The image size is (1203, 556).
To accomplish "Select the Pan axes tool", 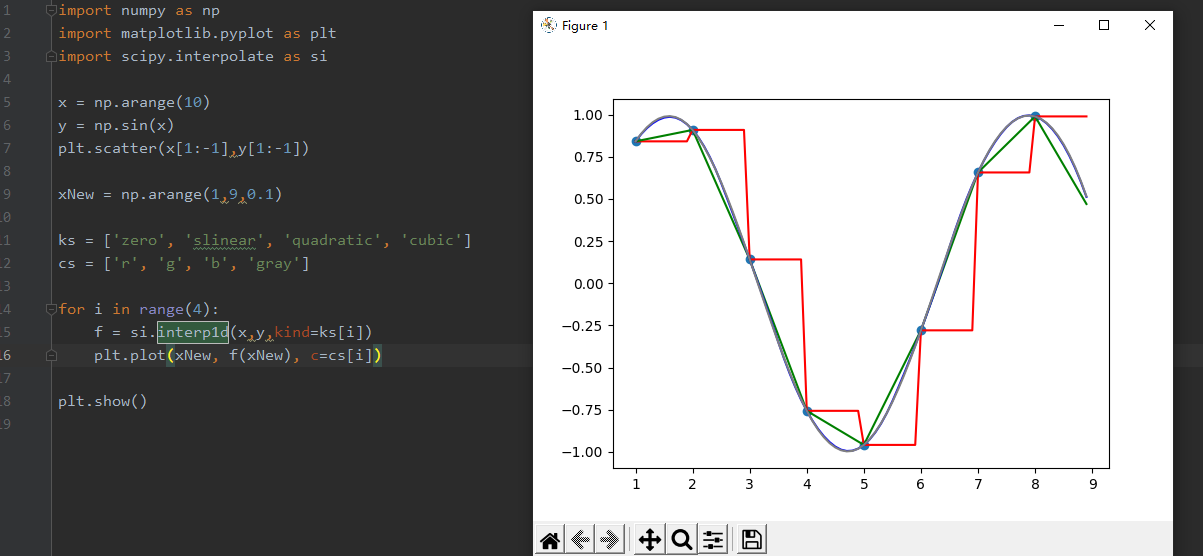I will pyautogui.click(x=649, y=540).
